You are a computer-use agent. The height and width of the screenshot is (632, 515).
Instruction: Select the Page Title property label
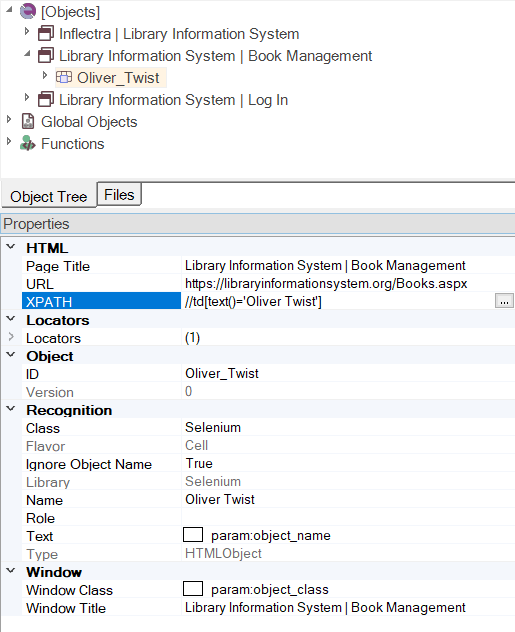pyautogui.click(x=58, y=266)
